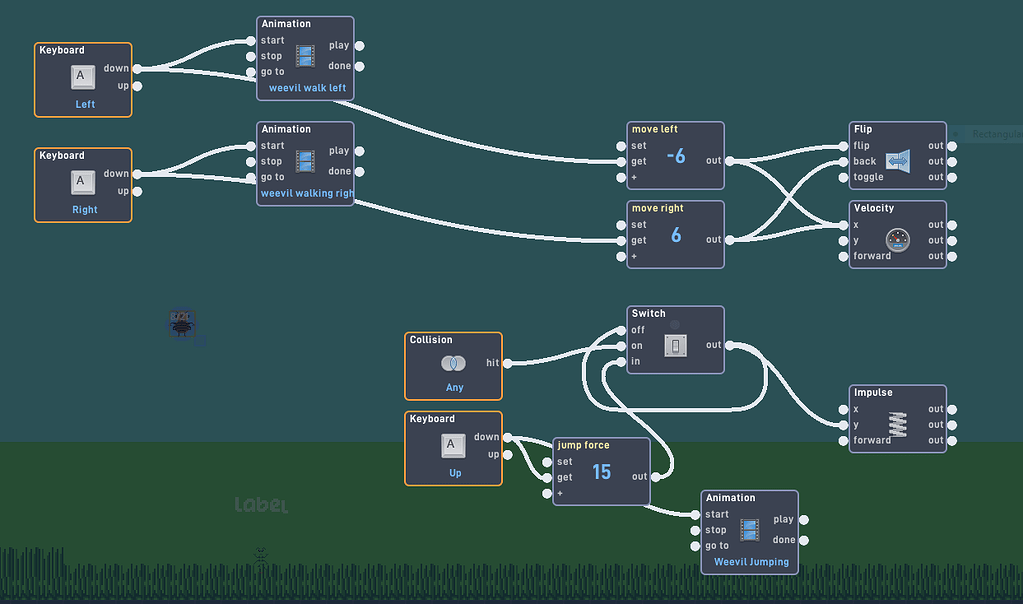Click the flip arrows icon in Flip node
This screenshot has height=604, width=1023.
(x=898, y=161)
